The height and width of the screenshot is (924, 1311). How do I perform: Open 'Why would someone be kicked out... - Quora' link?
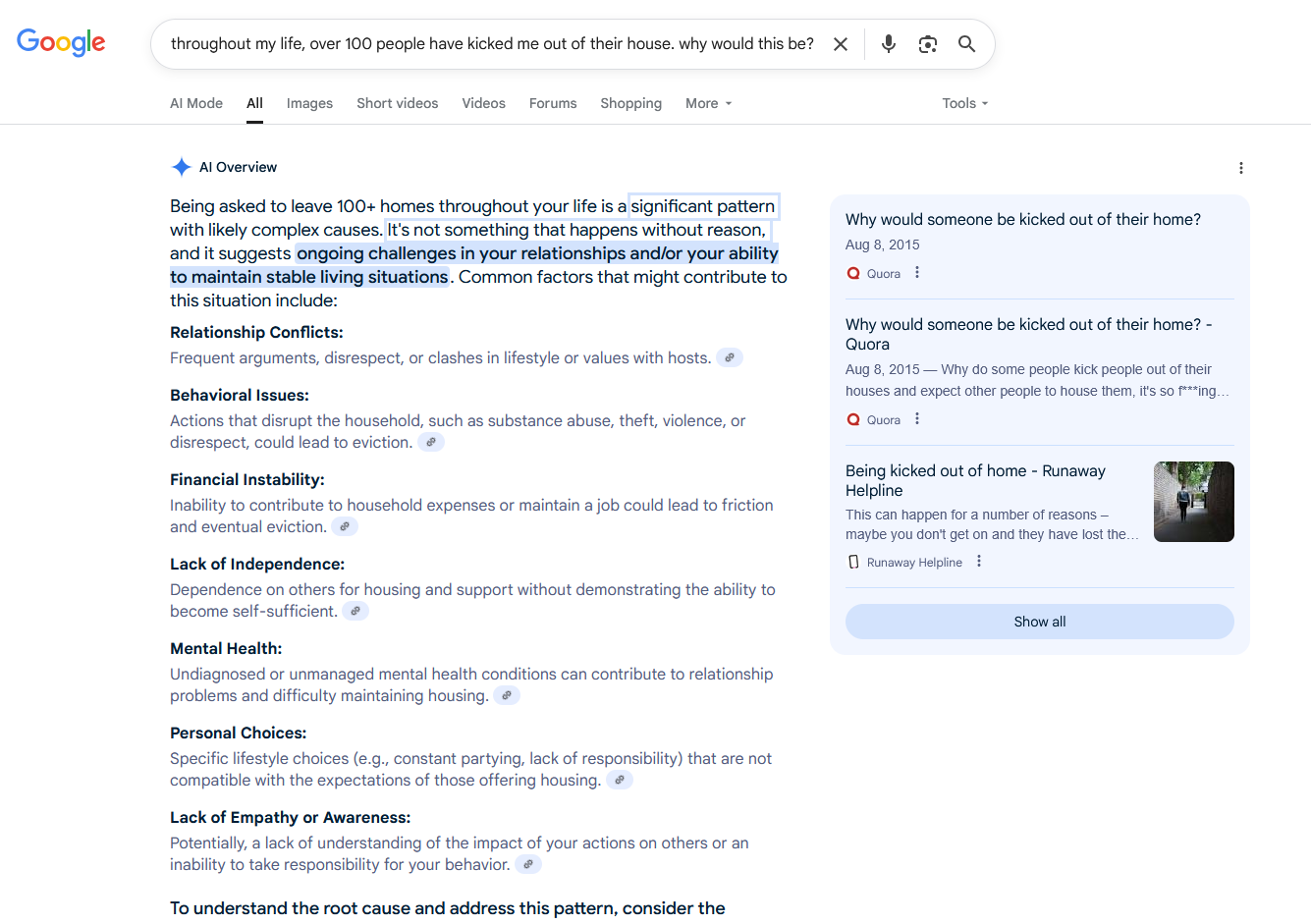pos(1029,334)
